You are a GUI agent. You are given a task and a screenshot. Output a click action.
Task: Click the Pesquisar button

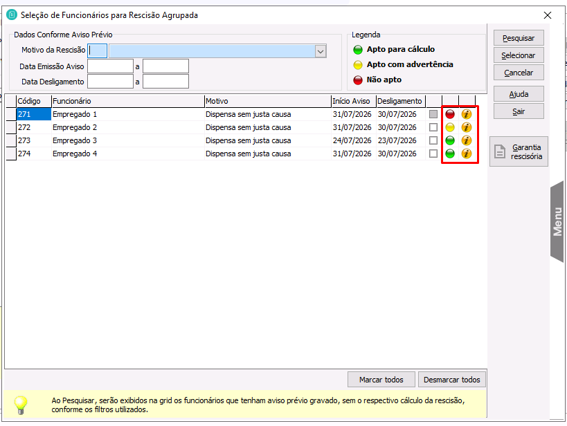tap(519, 38)
